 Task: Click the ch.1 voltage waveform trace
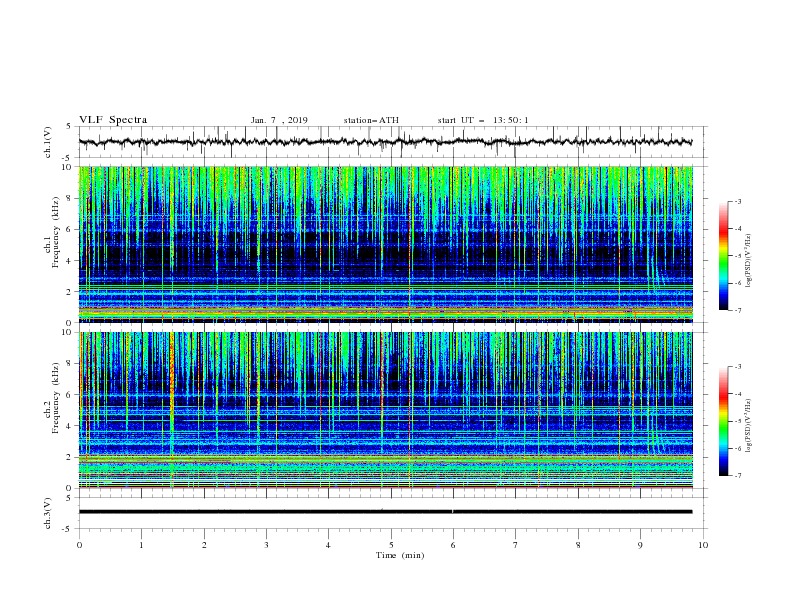385,142
